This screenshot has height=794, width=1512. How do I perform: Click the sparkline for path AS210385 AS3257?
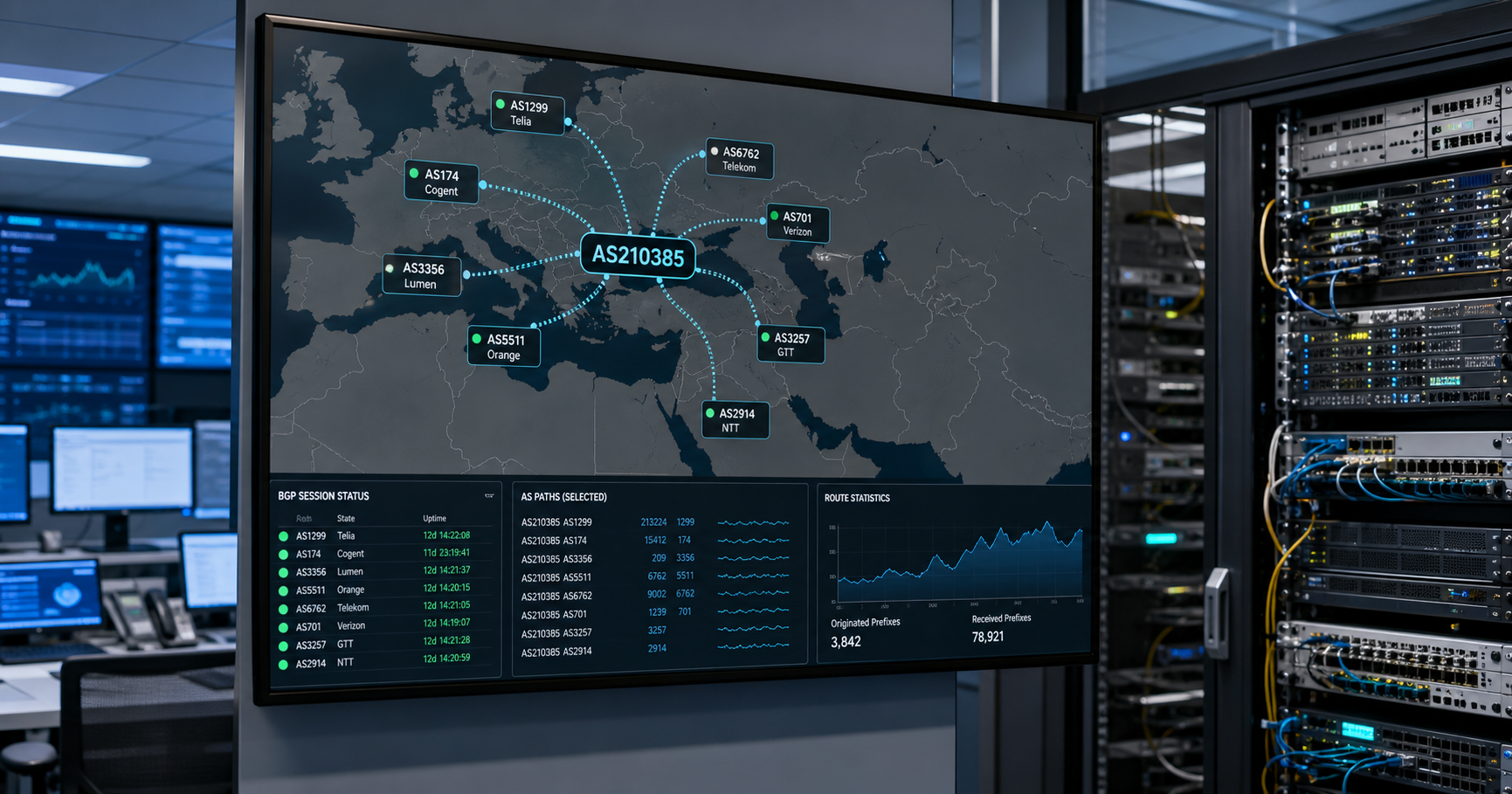753,629
